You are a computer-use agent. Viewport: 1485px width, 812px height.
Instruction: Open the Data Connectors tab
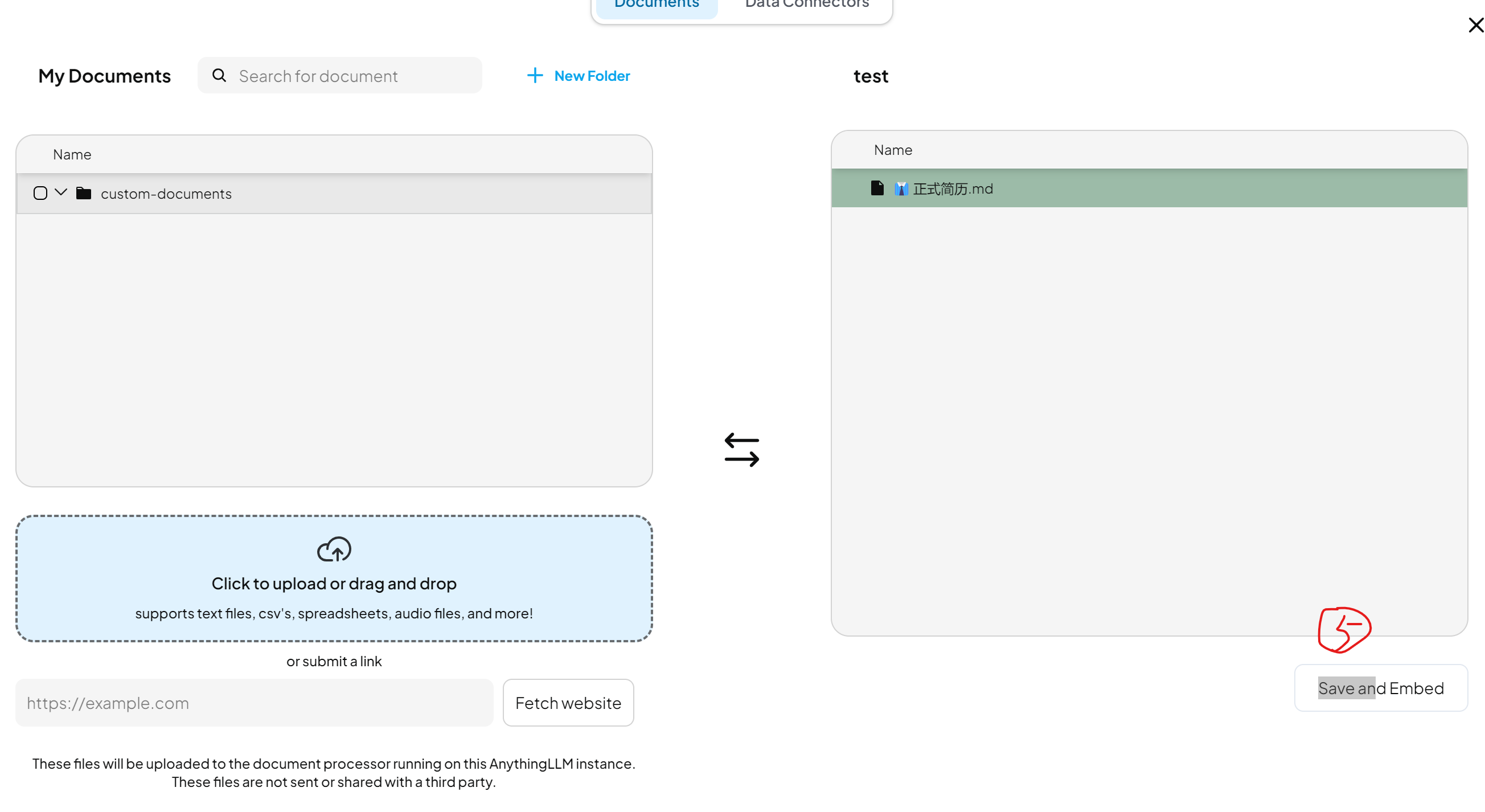pyautogui.click(x=806, y=6)
